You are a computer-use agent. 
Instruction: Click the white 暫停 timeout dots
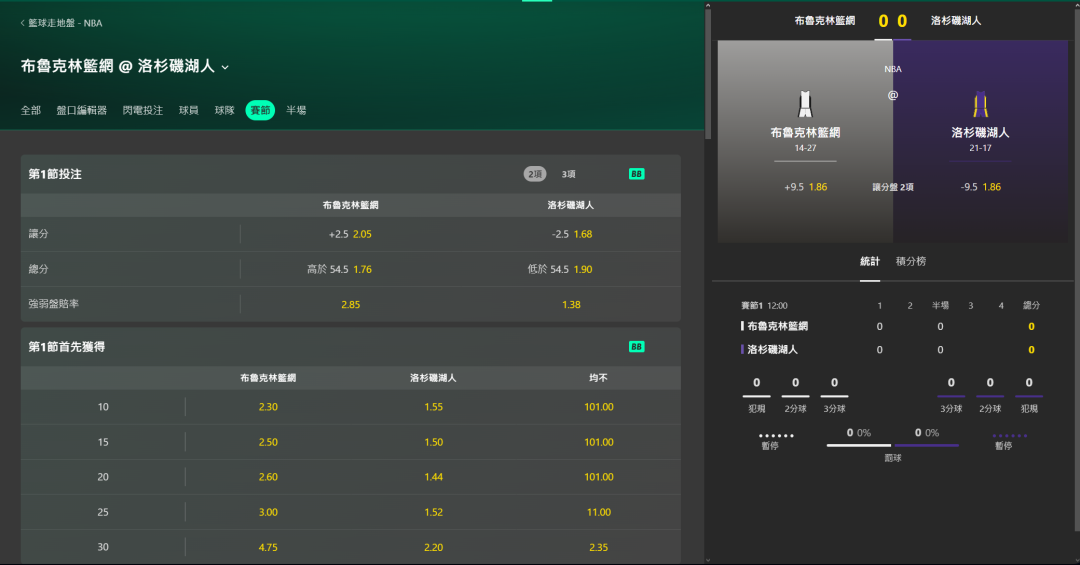click(776, 435)
